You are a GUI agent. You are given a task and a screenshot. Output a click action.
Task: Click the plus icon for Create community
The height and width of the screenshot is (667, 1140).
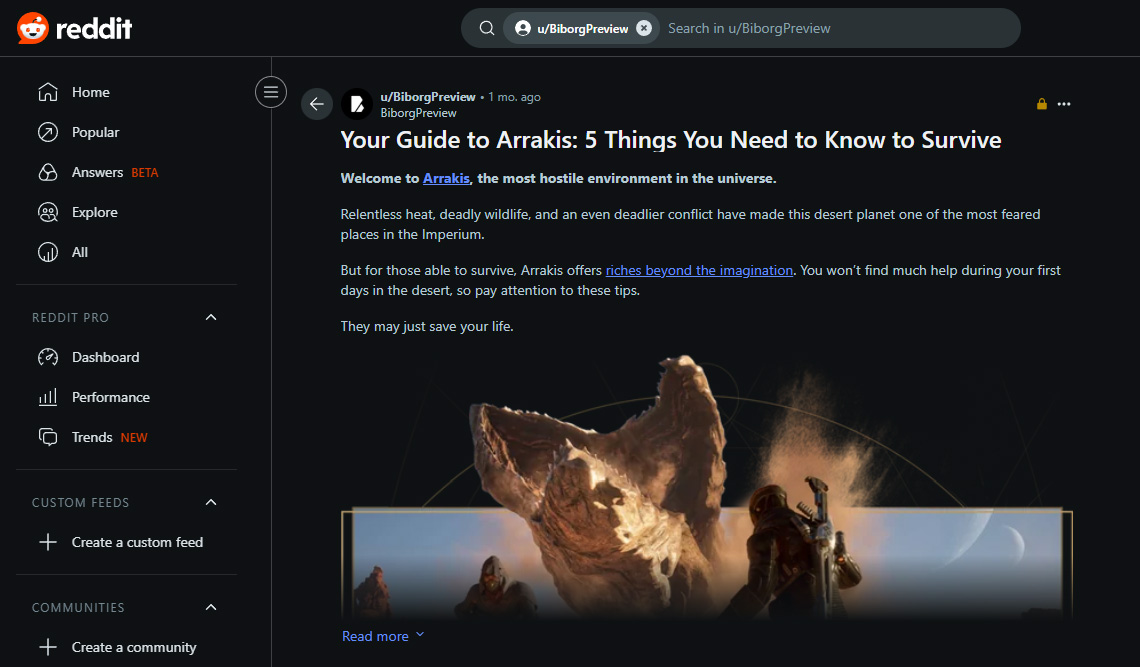coord(48,647)
